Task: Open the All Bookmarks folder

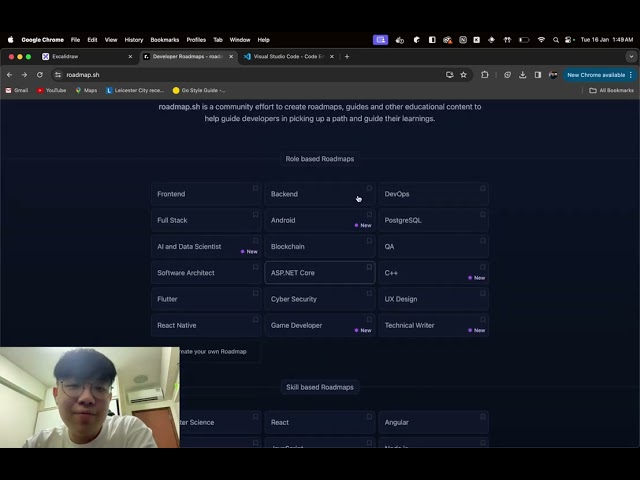Action: coord(611,91)
